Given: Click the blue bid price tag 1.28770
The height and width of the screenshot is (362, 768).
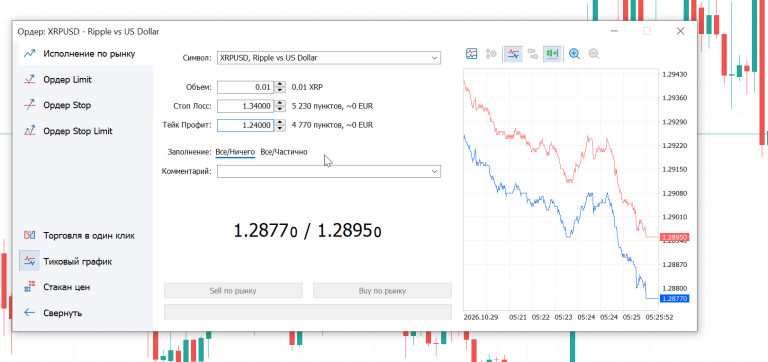Looking at the screenshot, I should click(674, 298).
